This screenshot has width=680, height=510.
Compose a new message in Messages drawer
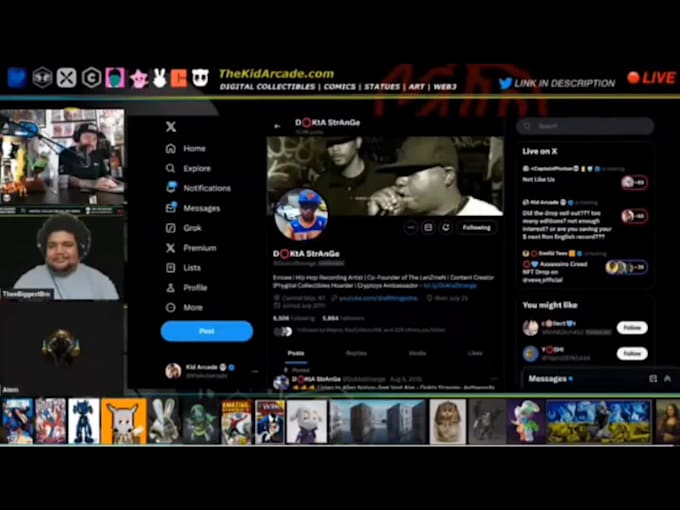pos(653,379)
